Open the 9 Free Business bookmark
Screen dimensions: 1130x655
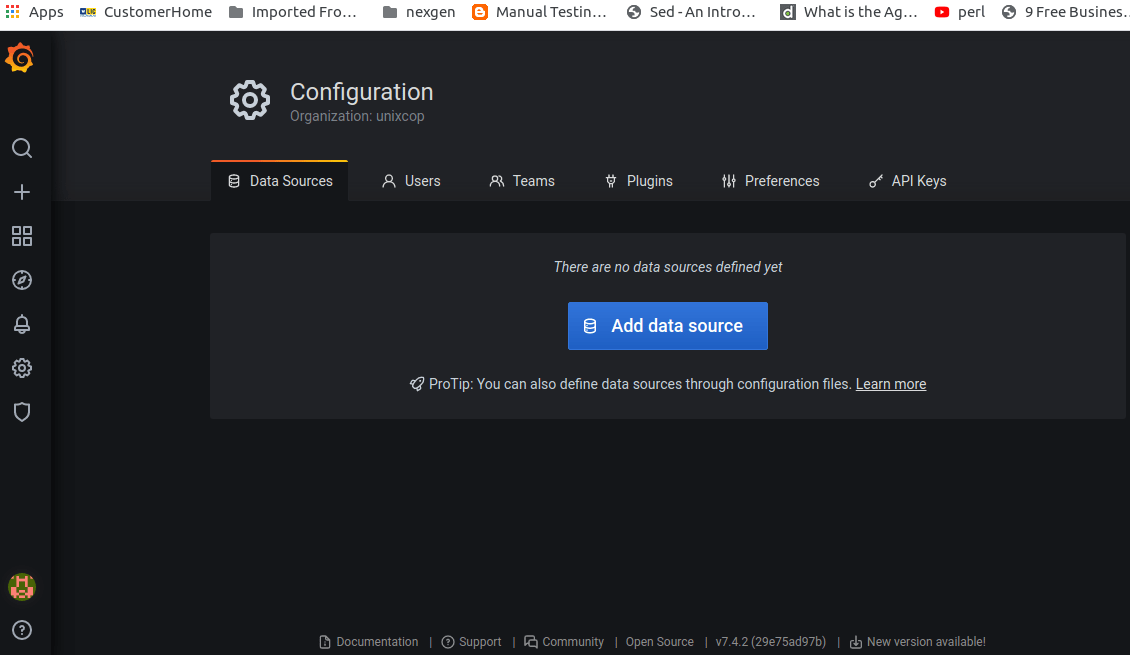[x=1065, y=12]
